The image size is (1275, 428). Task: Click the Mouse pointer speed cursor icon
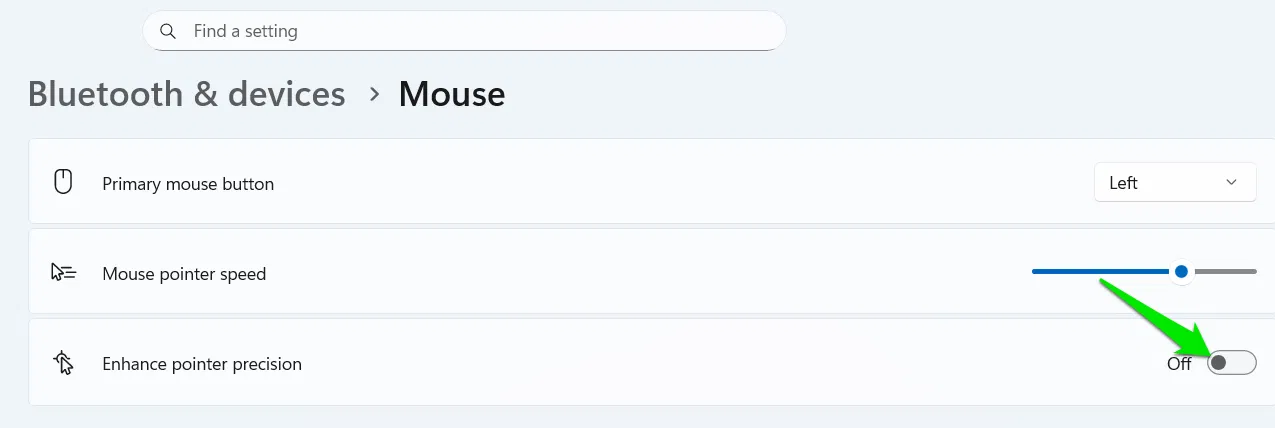click(x=63, y=273)
